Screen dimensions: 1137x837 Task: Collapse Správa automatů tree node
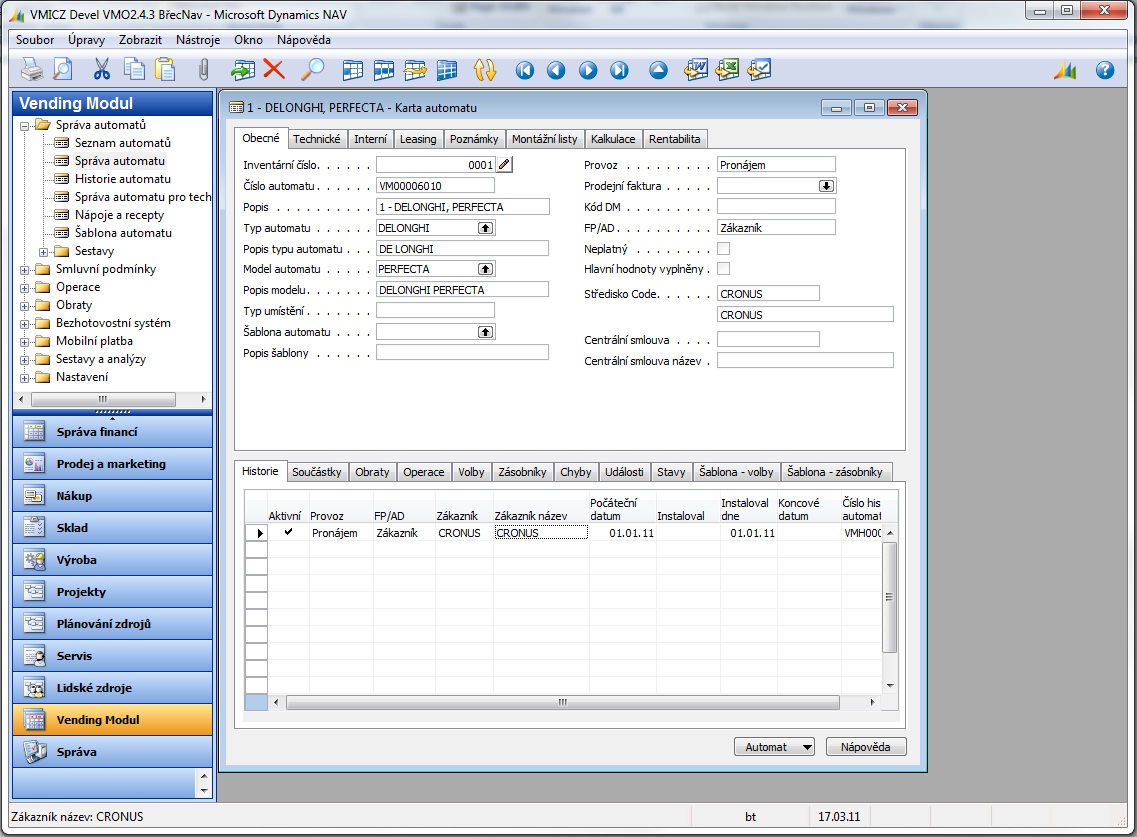click(25, 125)
